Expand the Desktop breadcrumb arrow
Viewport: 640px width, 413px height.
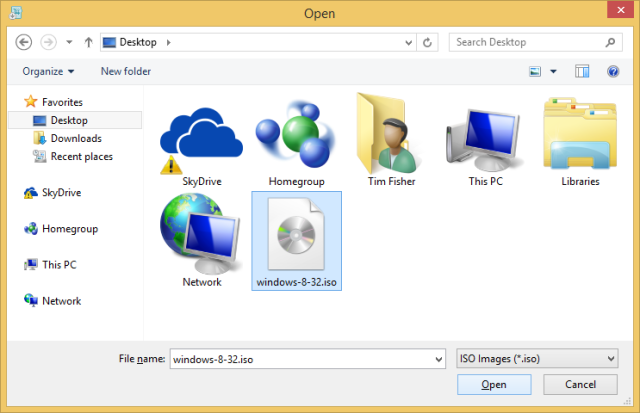click(x=169, y=42)
